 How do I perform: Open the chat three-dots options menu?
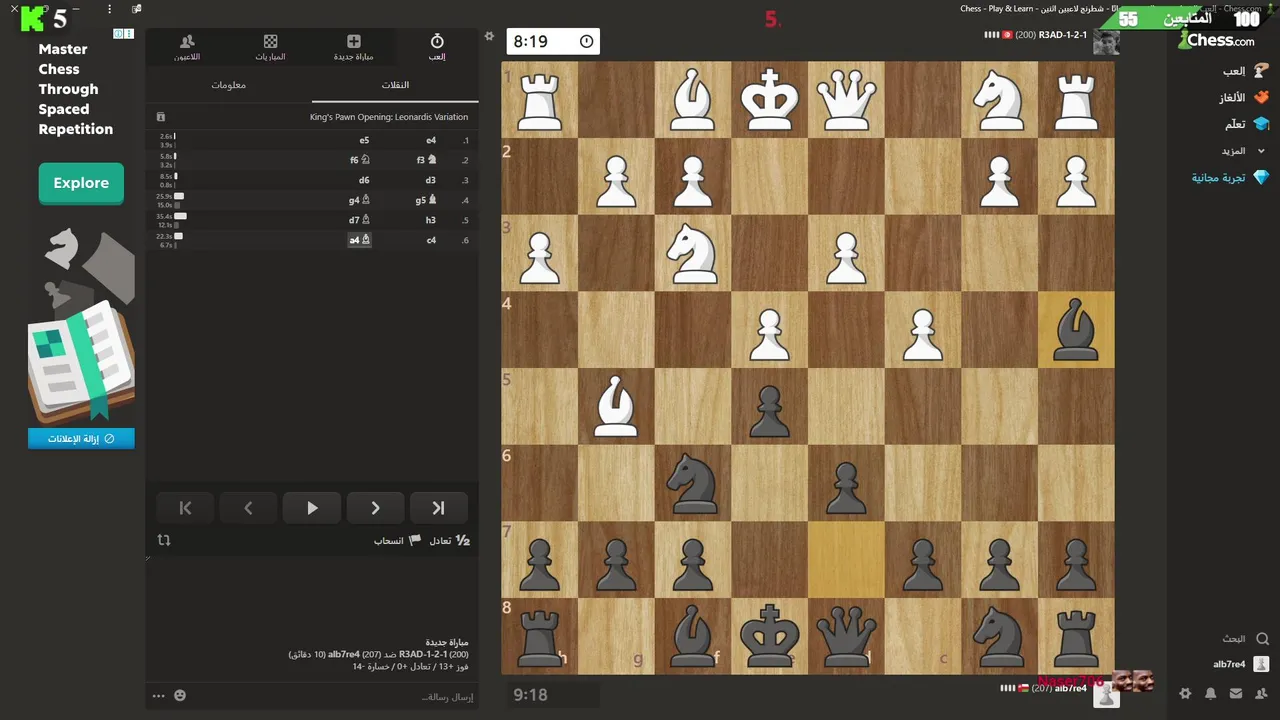[158, 696]
